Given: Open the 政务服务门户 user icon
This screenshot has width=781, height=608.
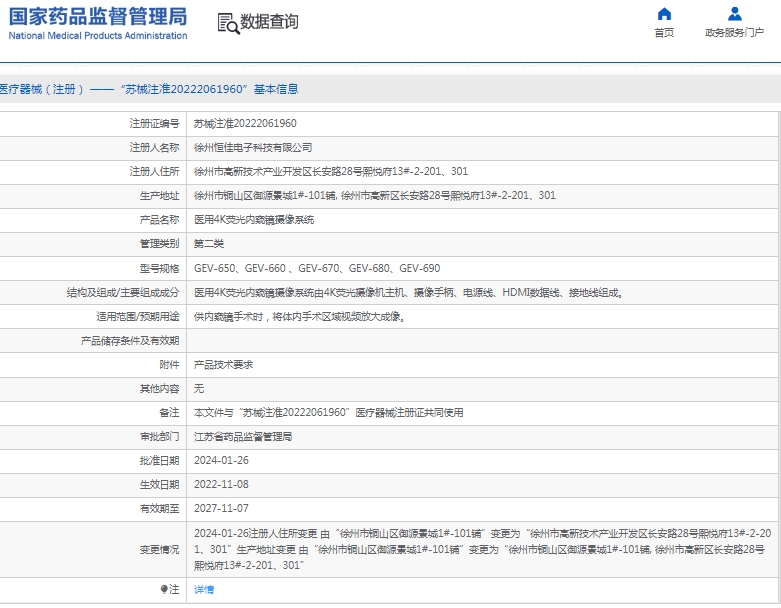Looking at the screenshot, I should point(735,13).
